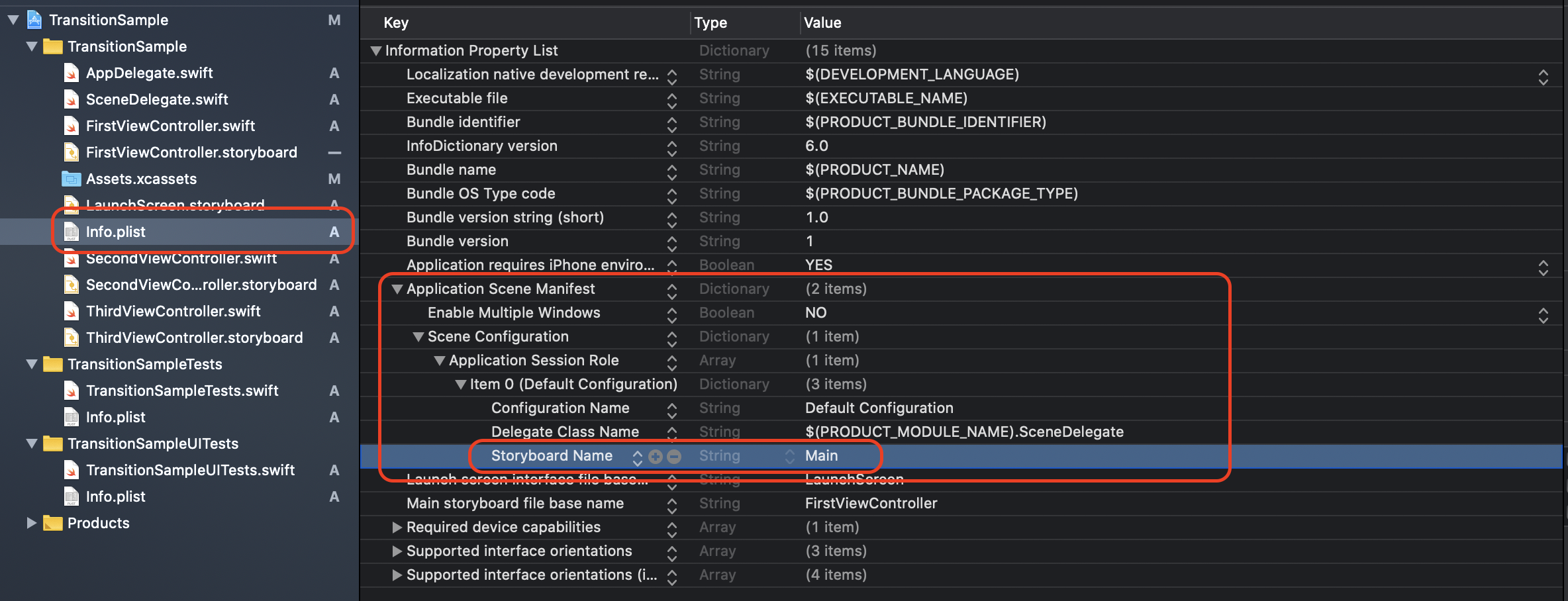Collapse the TransitionSample project root triangle
This screenshot has width=1568, height=601.
click(13, 20)
